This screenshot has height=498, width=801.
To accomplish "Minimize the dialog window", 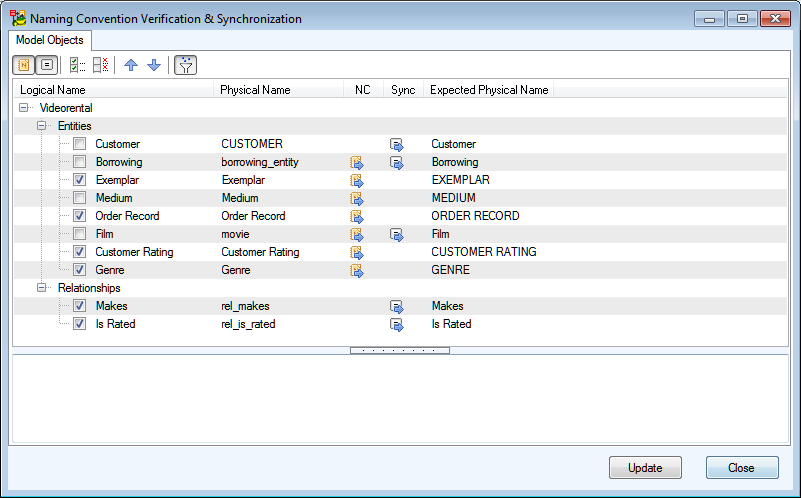I will tap(710, 18).
